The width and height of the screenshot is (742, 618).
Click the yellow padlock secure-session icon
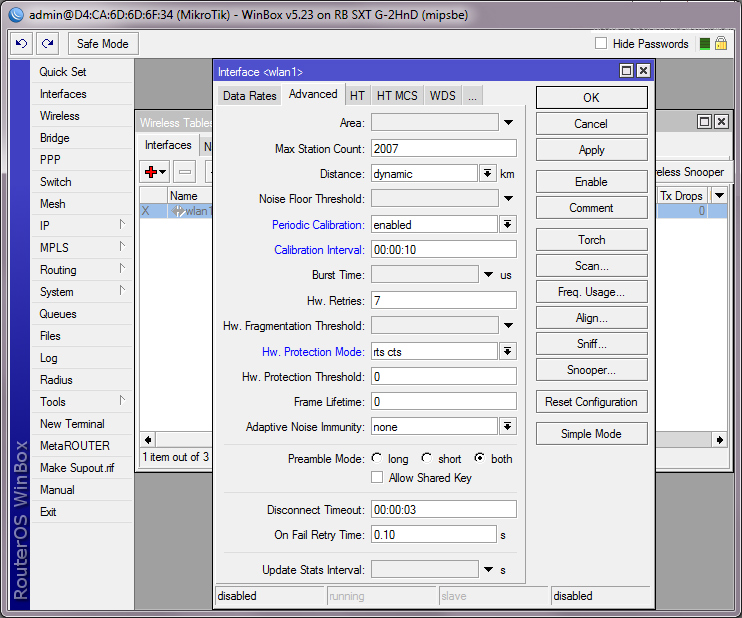(720, 44)
